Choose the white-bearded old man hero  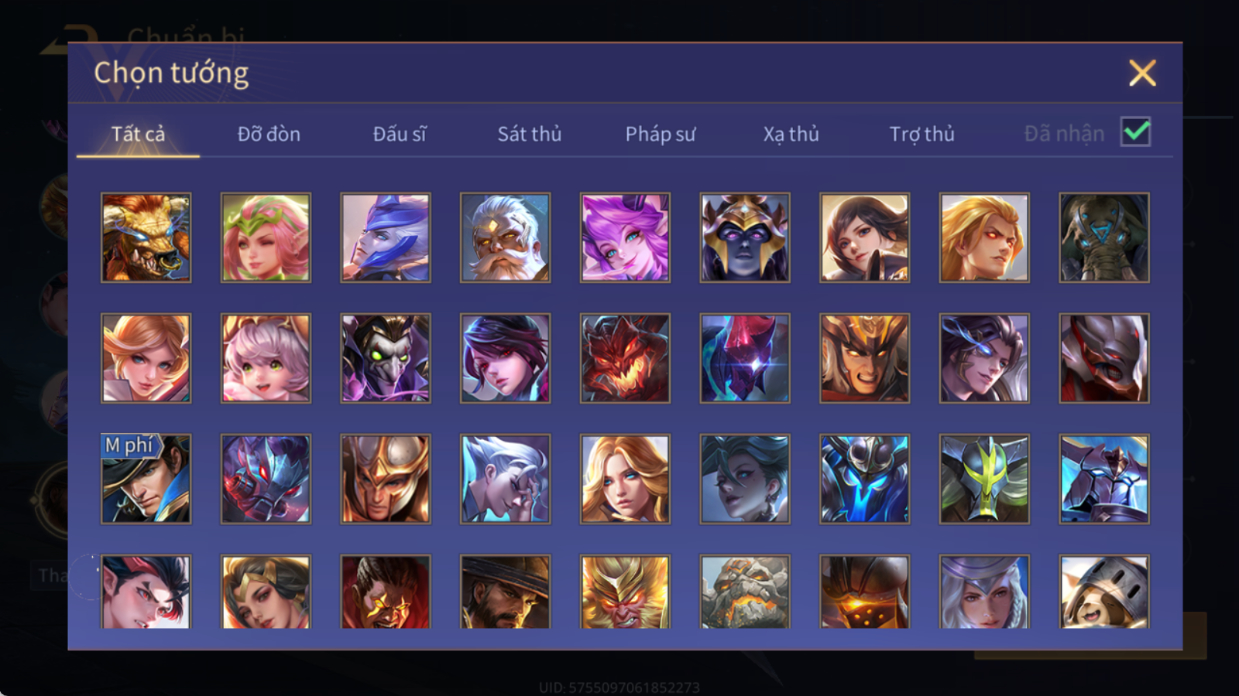[505, 238]
